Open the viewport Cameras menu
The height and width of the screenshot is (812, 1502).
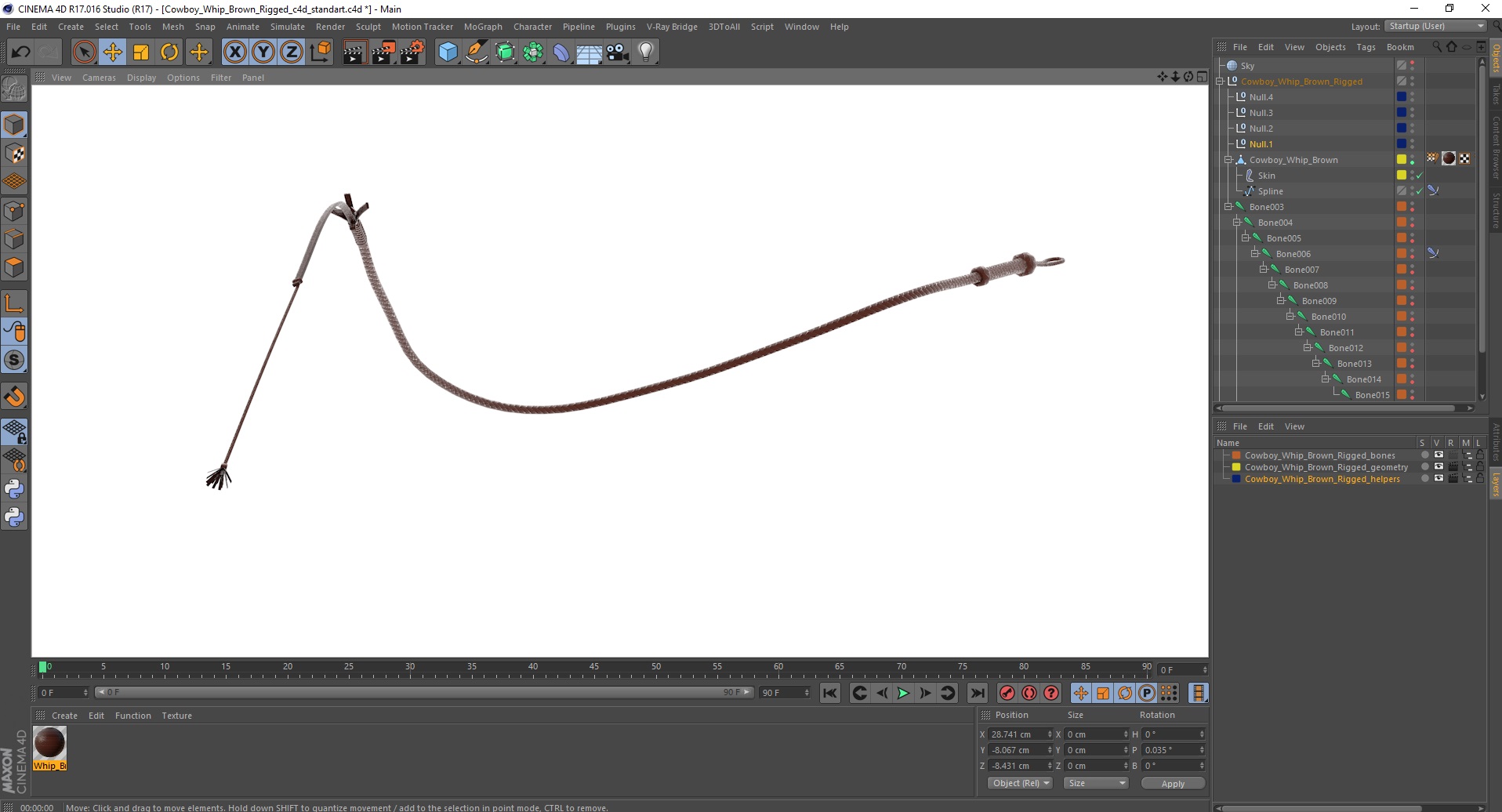tap(99, 78)
